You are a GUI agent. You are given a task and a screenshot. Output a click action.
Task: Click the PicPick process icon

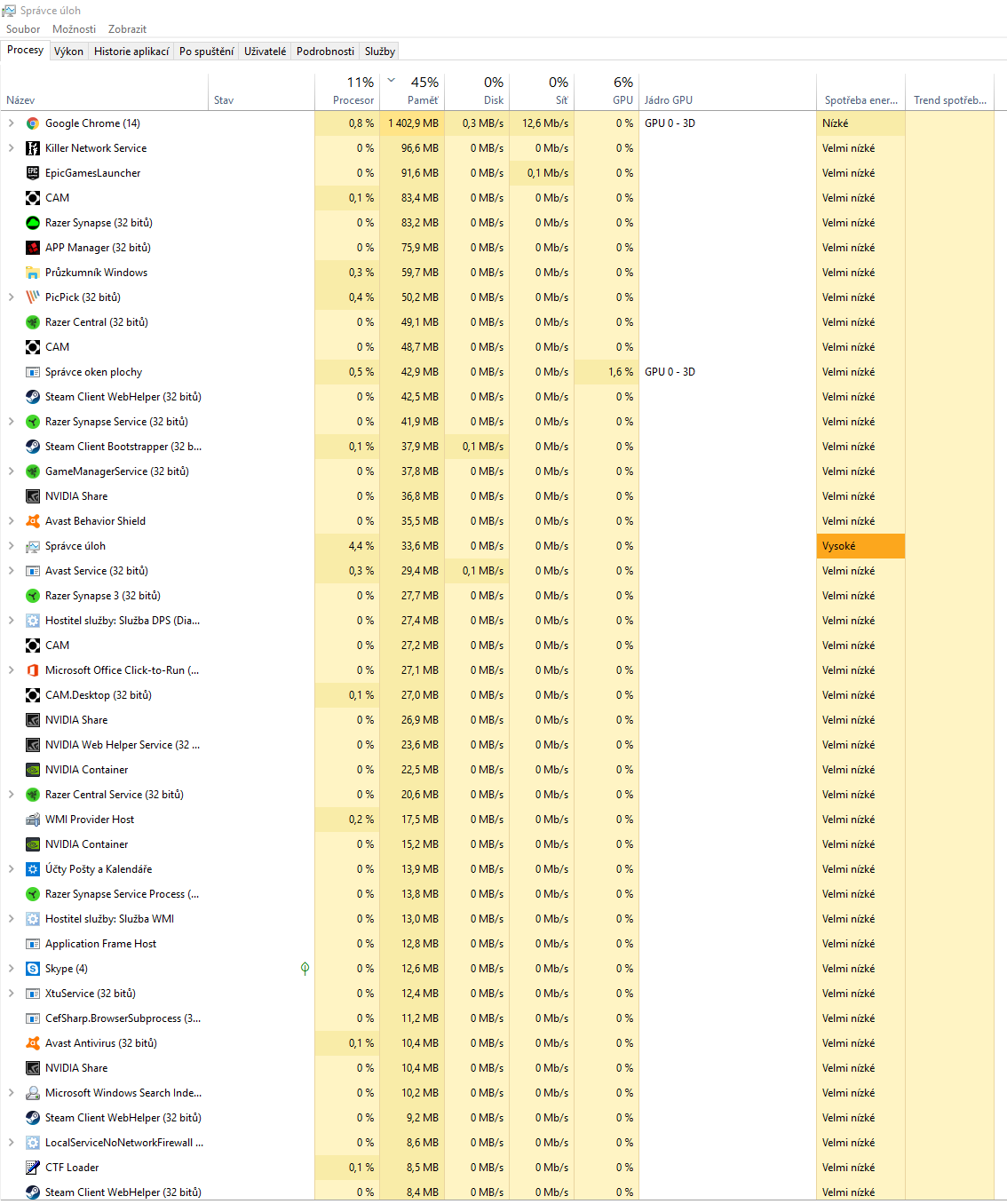point(33,297)
